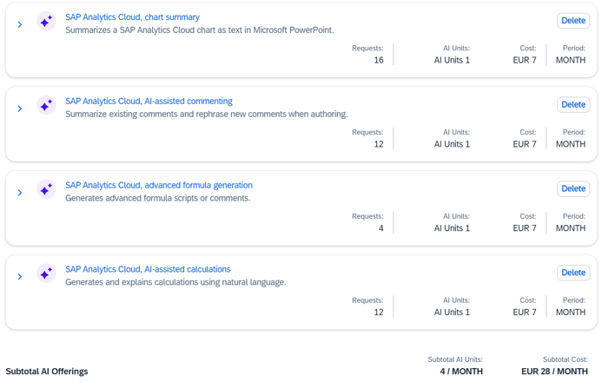Delete the AI-assisted calculations offering
The width and height of the screenshot is (602, 382).
[x=573, y=273]
